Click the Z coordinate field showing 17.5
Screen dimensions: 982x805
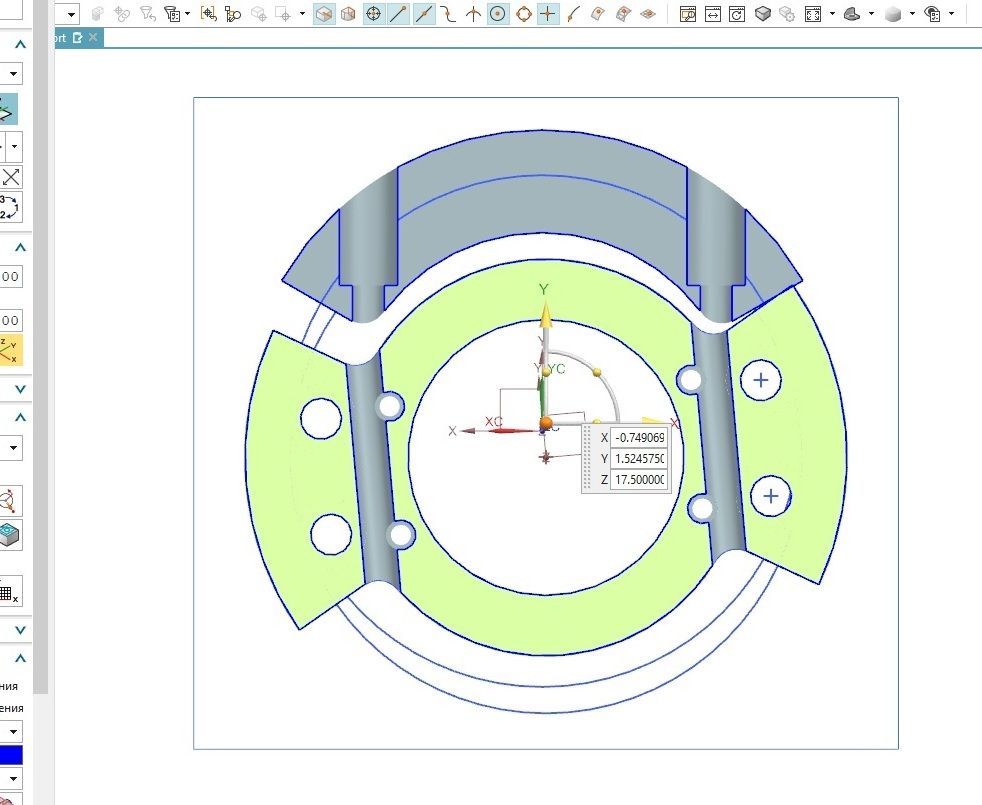[639, 480]
